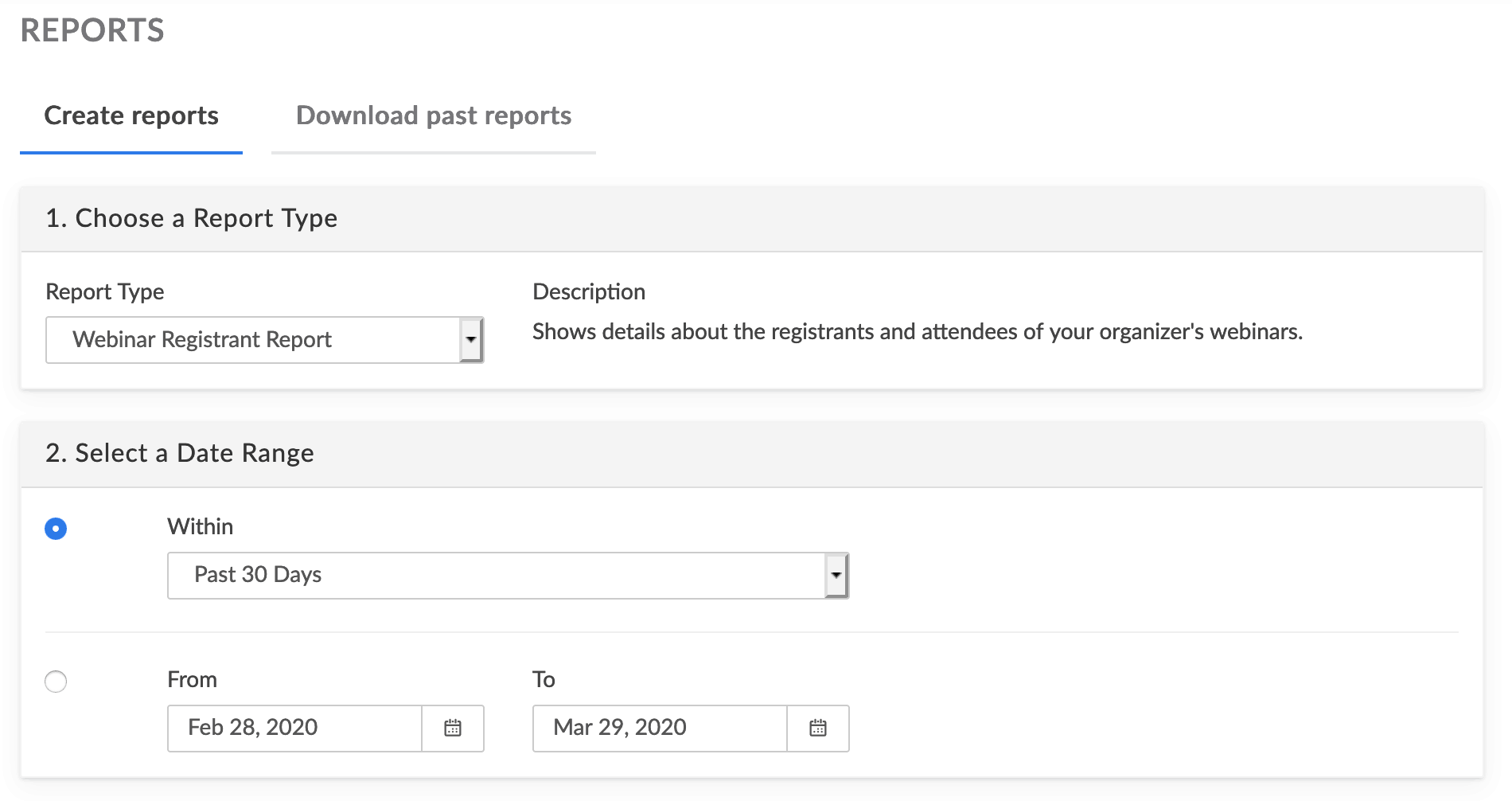Image resolution: width=1512 pixels, height=801 pixels.
Task: Click the From date input field
Action: click(x=294, y=727)
